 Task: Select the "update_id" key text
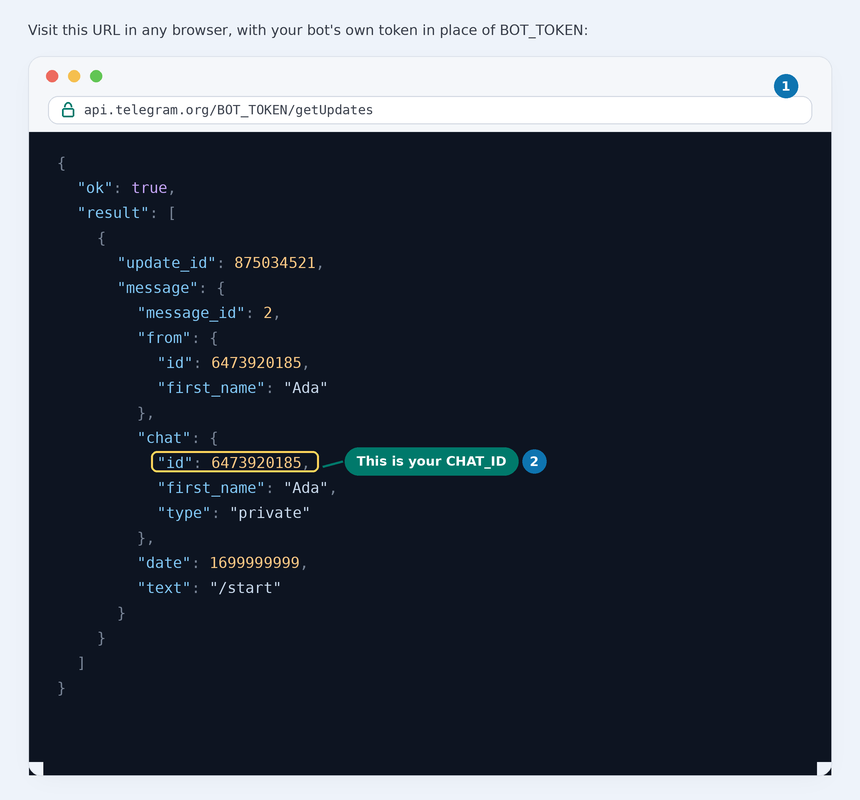pyautogui.click(x=167, y=263)
